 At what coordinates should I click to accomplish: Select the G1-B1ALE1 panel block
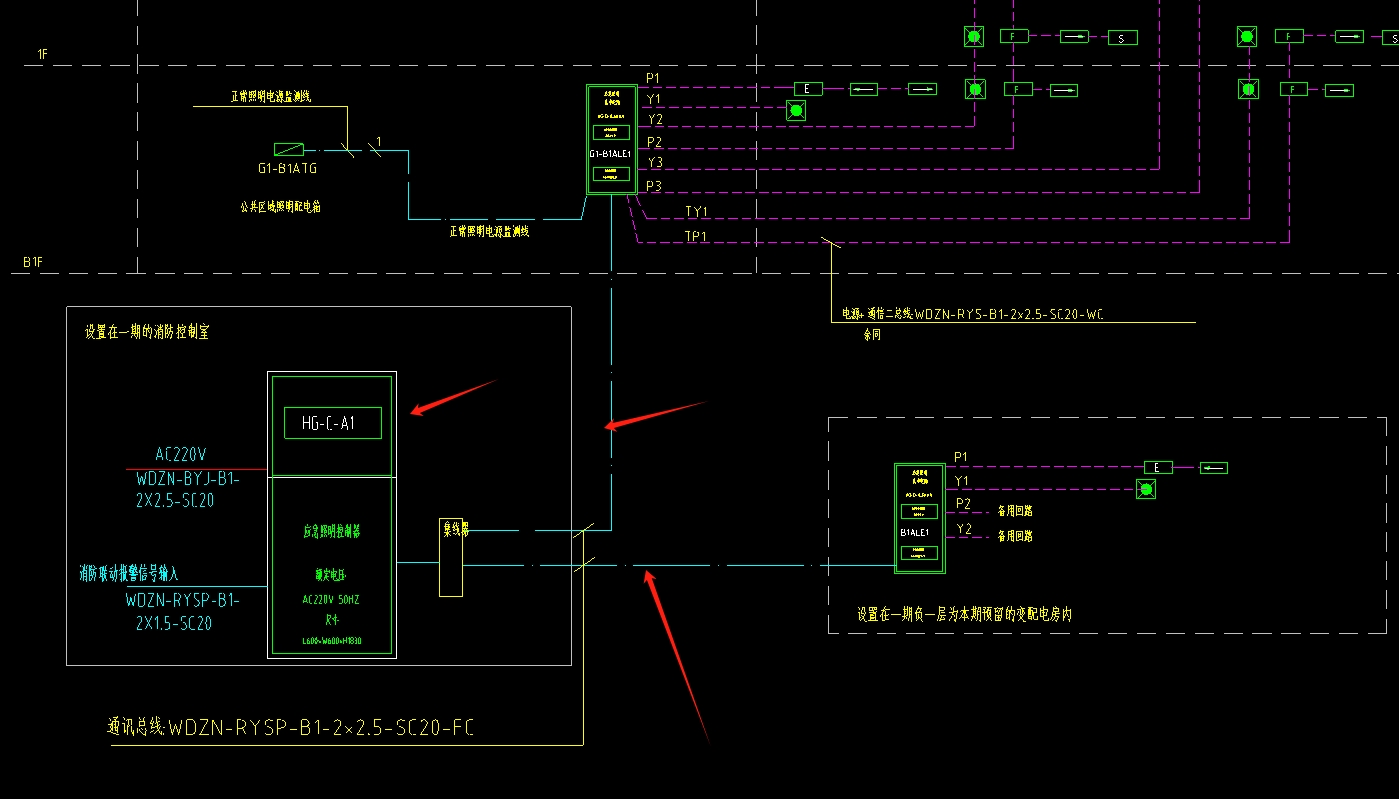[x=611, y=139]
